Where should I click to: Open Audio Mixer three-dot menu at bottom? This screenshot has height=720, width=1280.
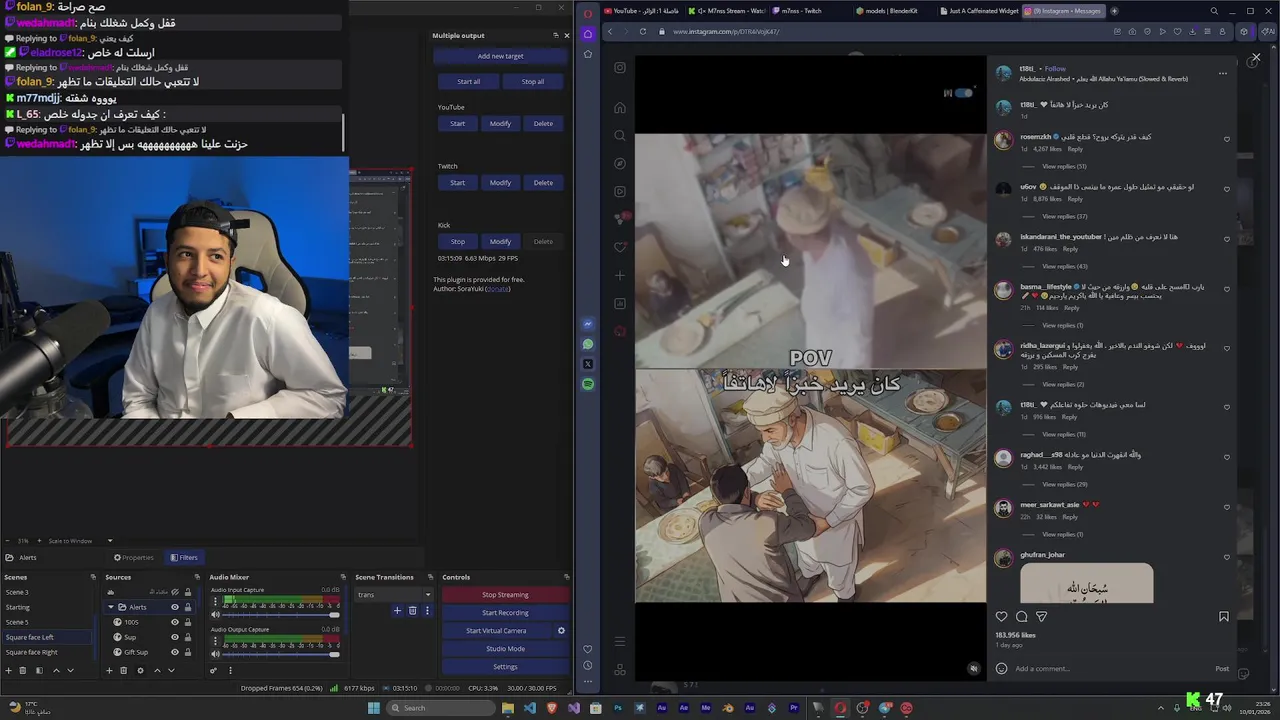point(230,670)
